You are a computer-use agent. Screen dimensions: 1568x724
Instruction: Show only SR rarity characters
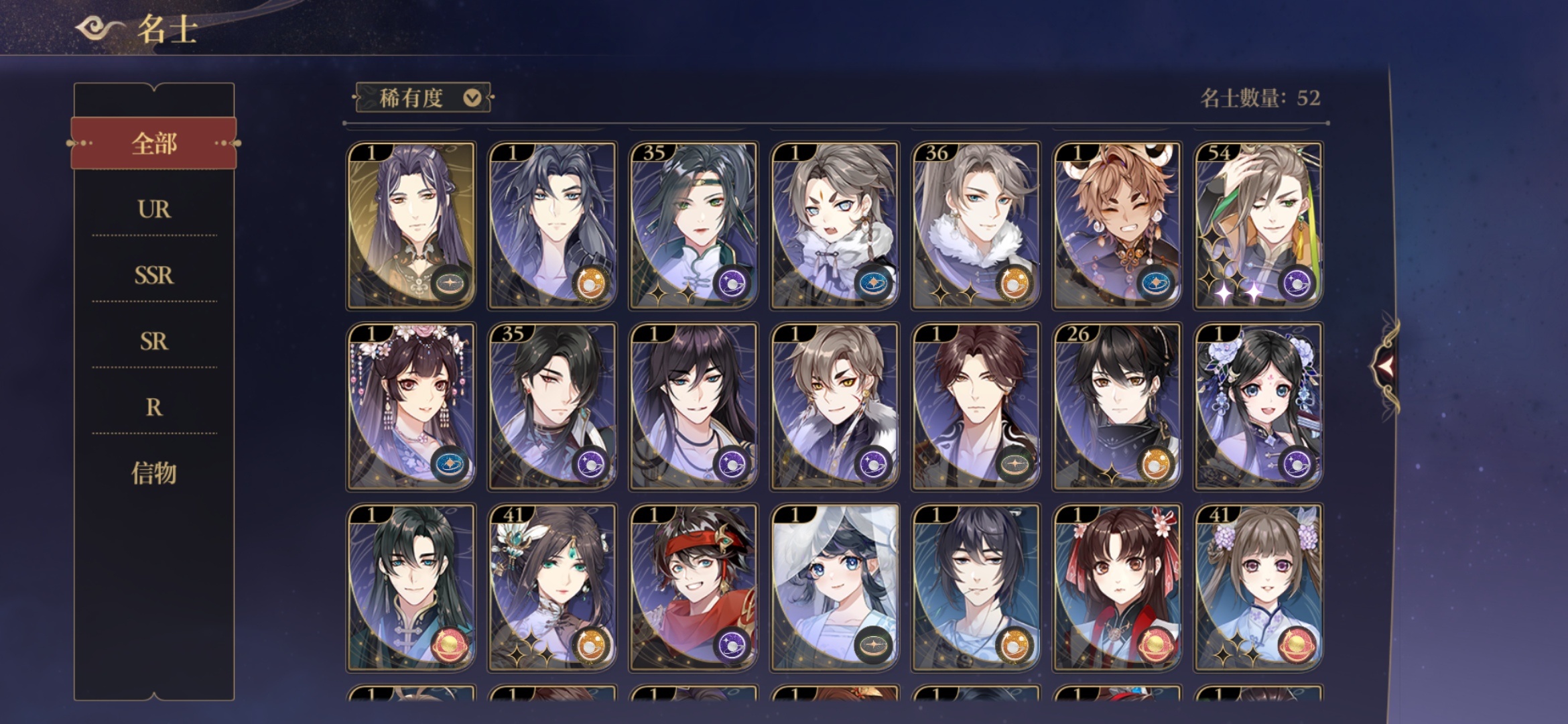154,341
